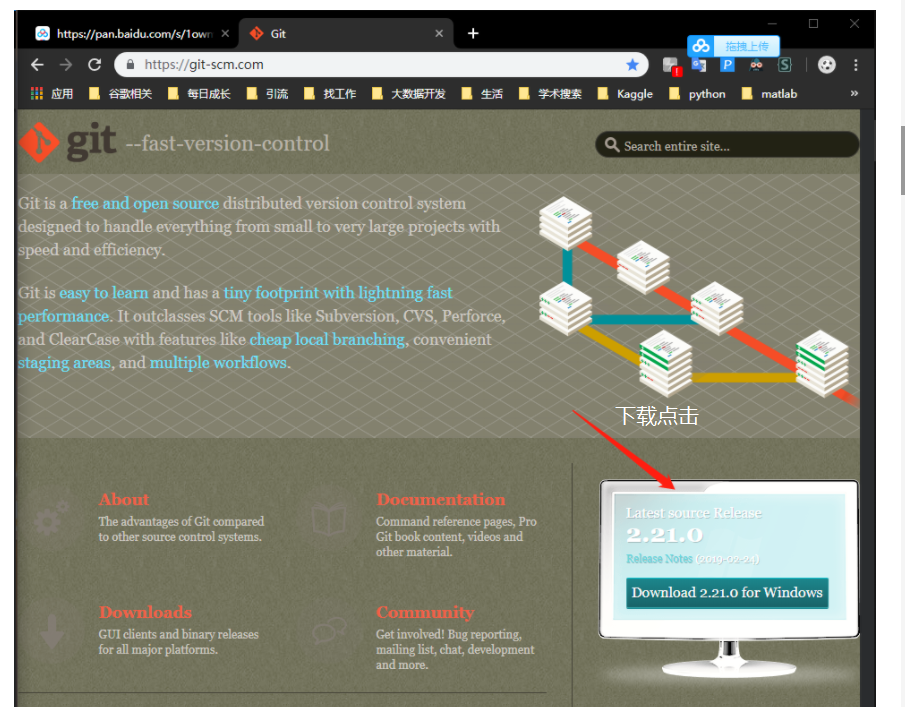
Task: Click the gears icon beside About
Action: (x=52, y=518)
